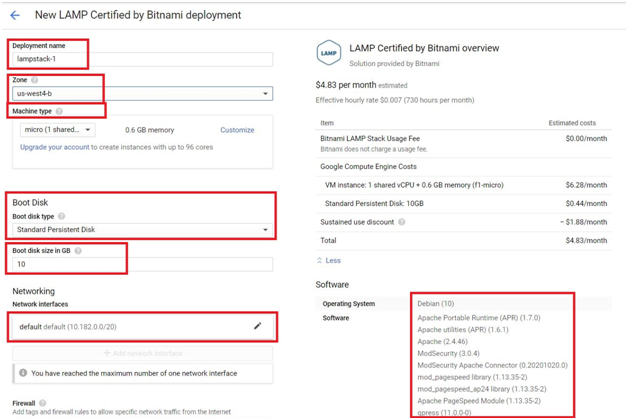
Task: Click the Add network interface button
Action: pyautogui.click(x=142, y=353)
